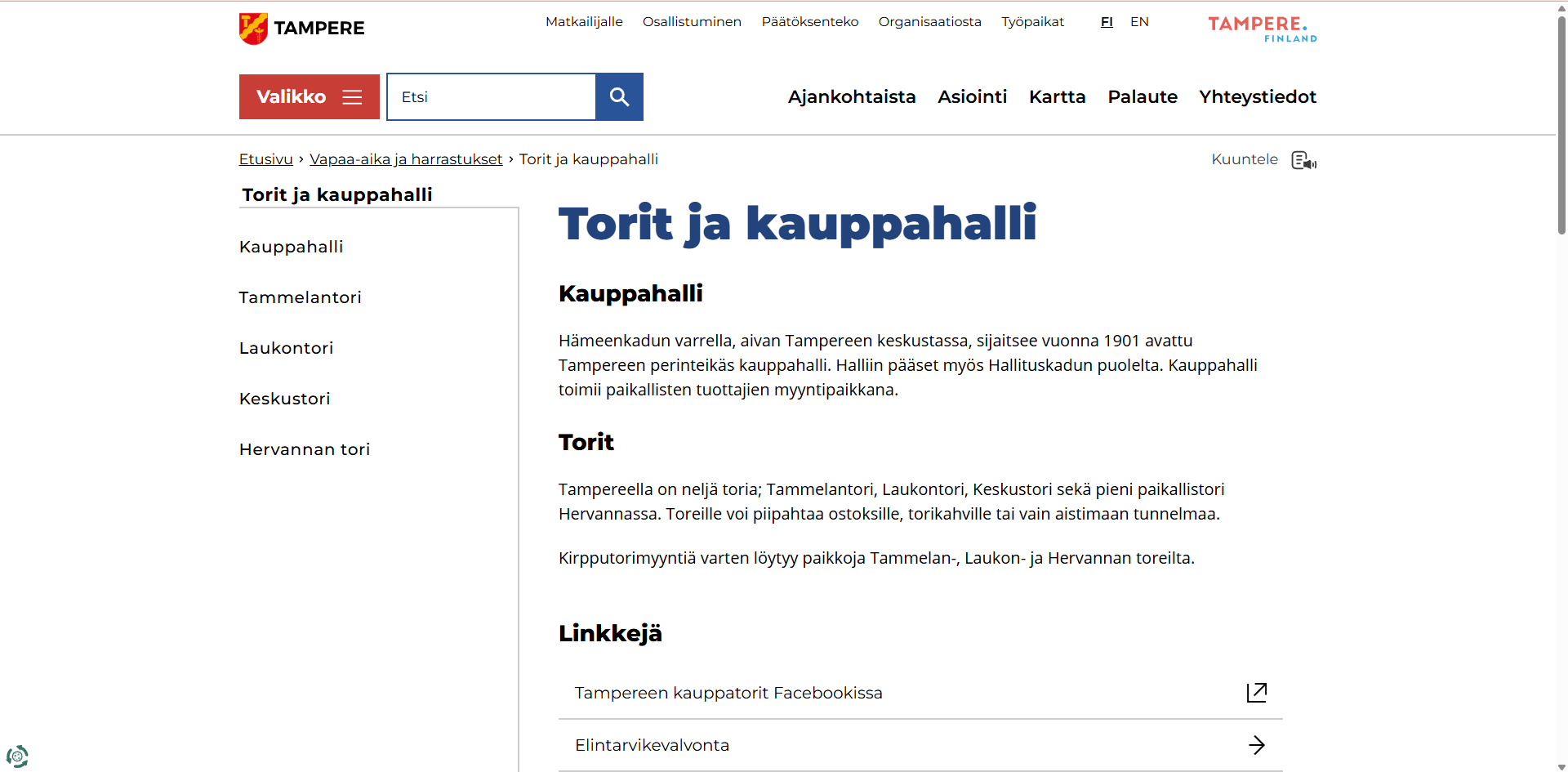The height and width of the screenshot is (772, 1568).
Task: Open Palaute navigation link
Action: coord(1143,97)
